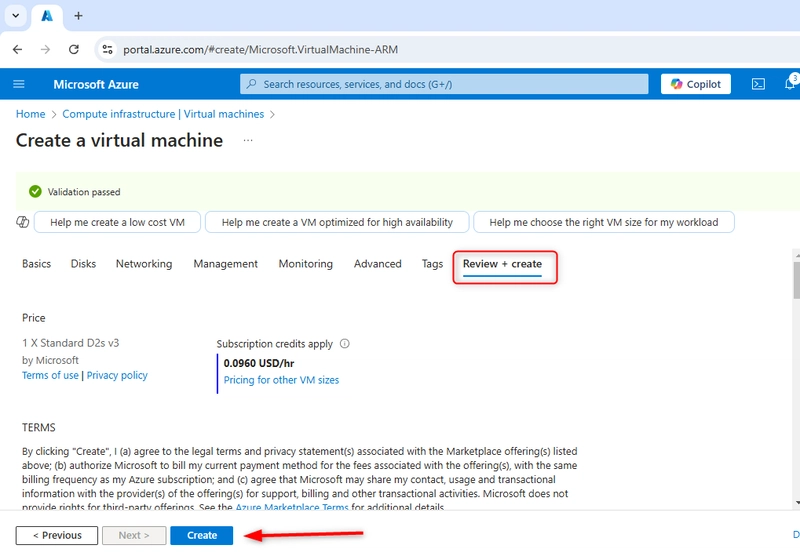View site information icon in address bar
This screenshot has width=800, height=556.
108,49
